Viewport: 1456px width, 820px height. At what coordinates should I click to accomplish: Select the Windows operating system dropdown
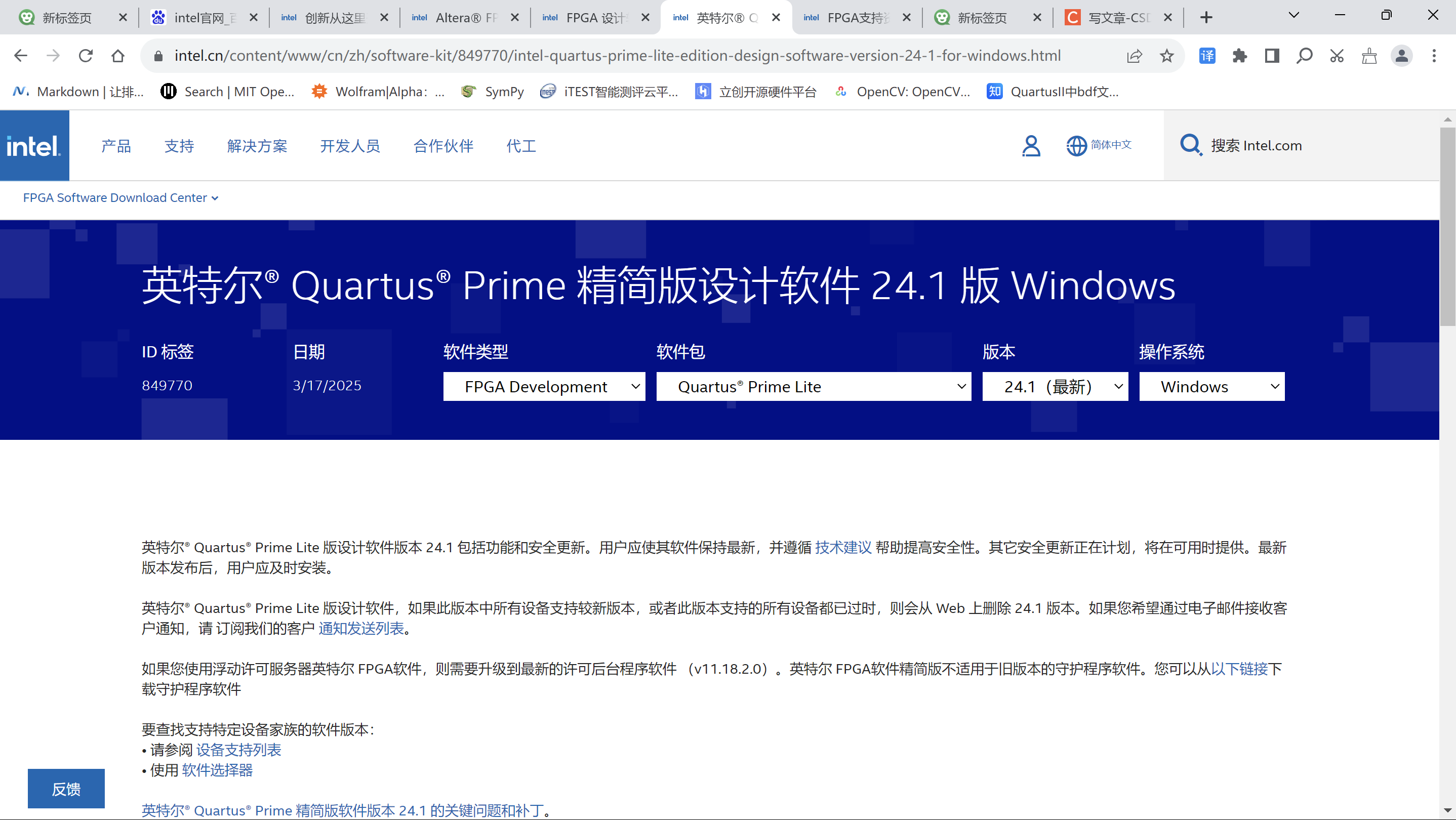pyautogui.click(x=1211, y=387)
